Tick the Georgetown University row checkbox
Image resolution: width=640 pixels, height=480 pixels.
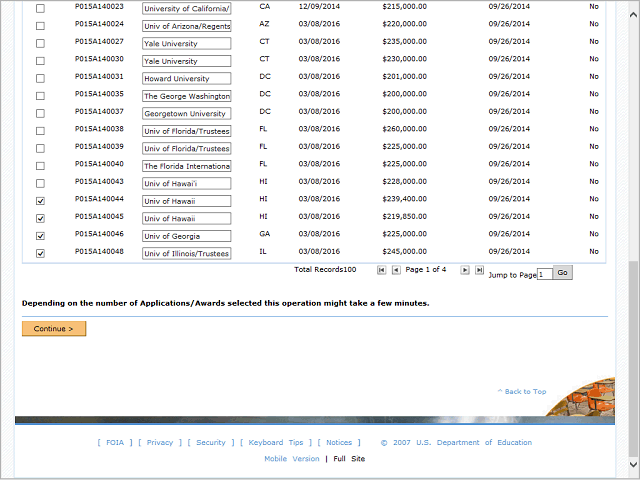[40, 113]
